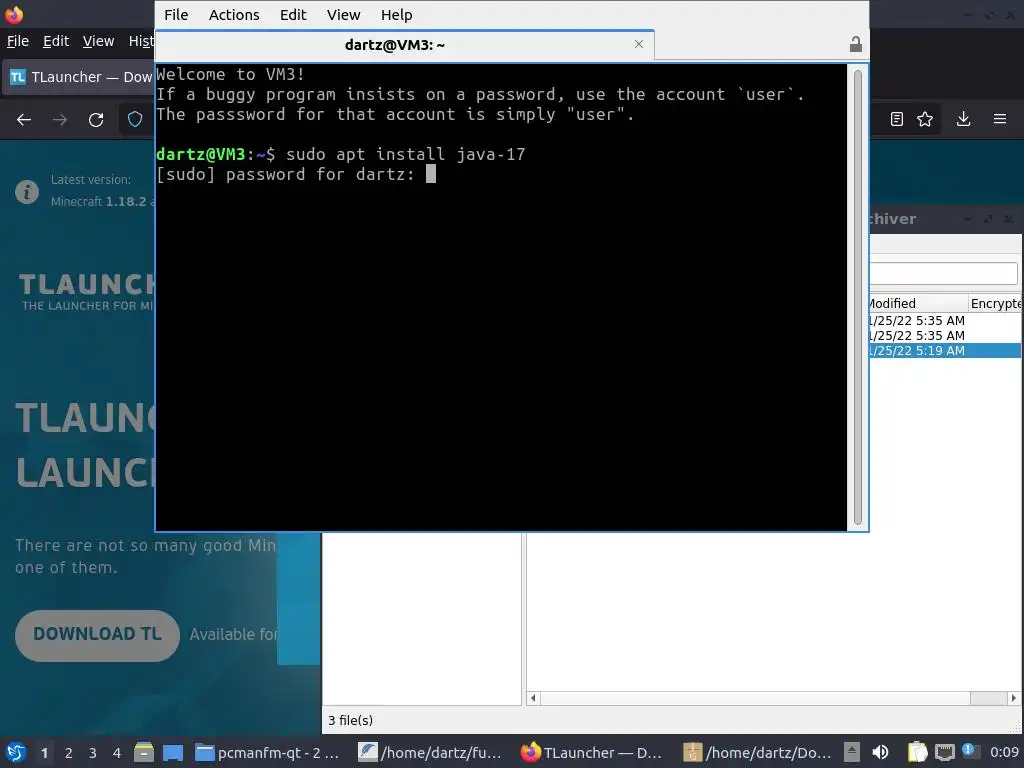The image size is (1024, 768).
Task: Click the terminal vertical scrollbar
Action: click(857, 297)
